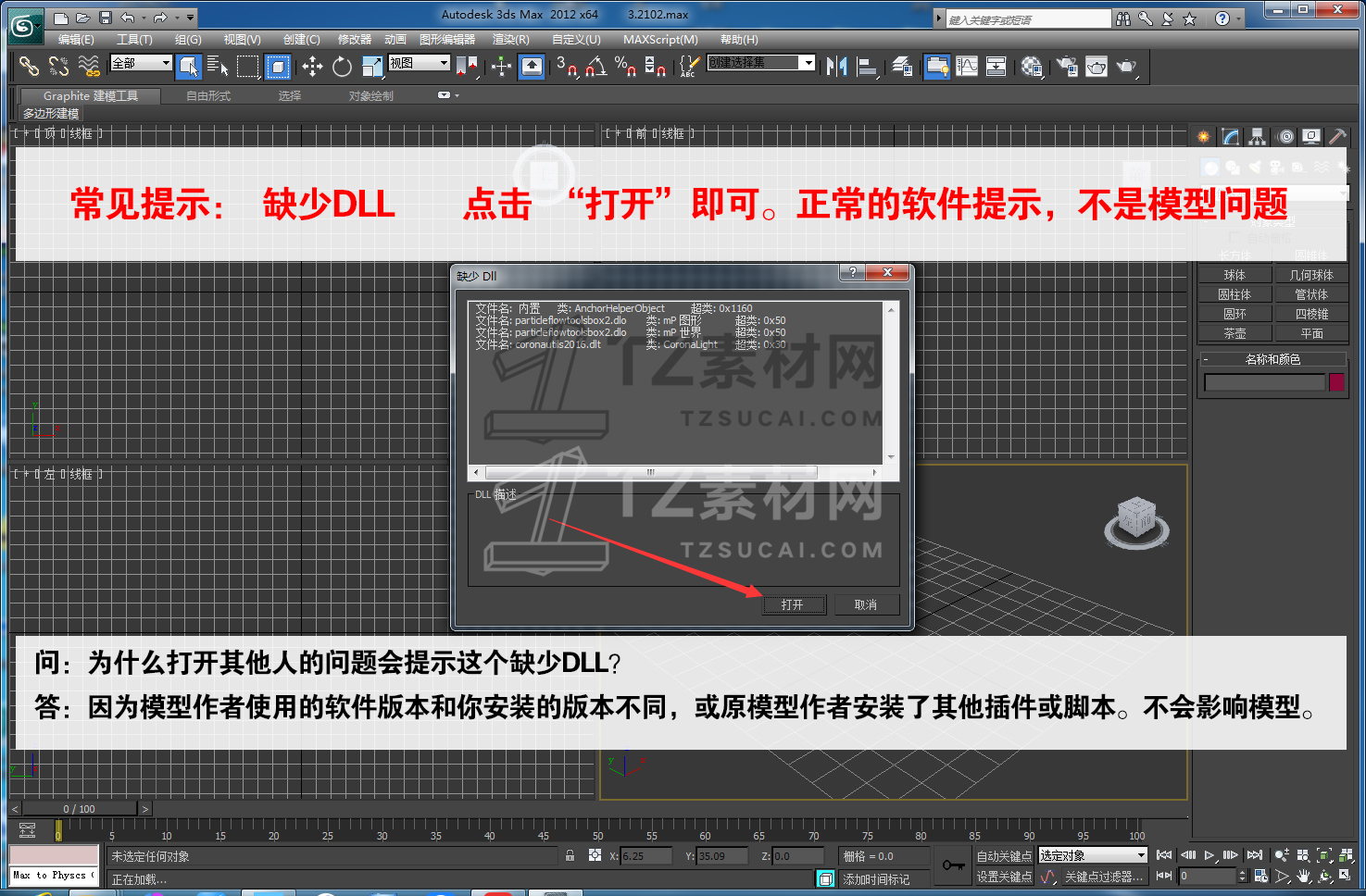Screen dimensions: 1366x896
Task: Click the Play Animation button
Action: pos(1209,855)
